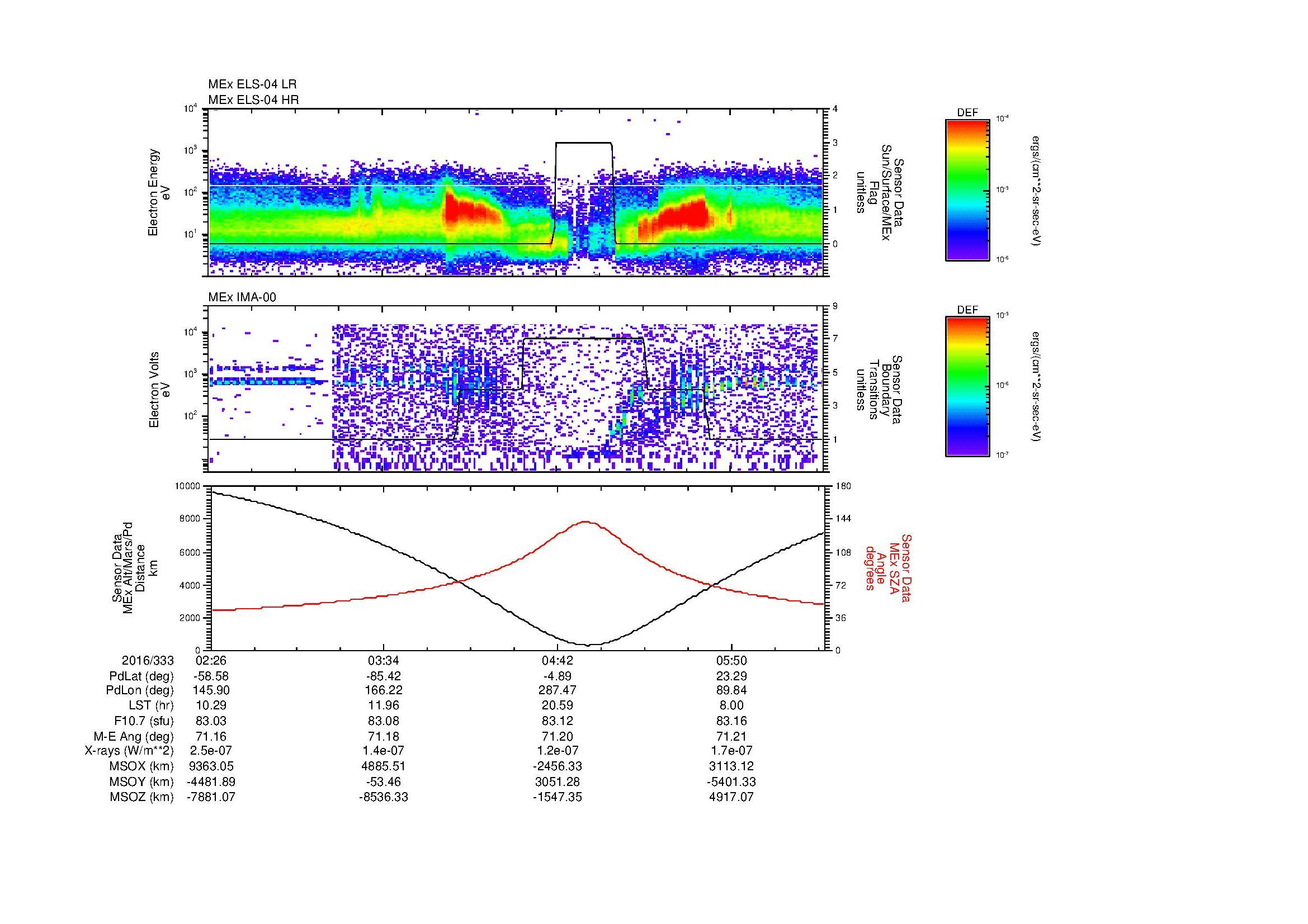Click the 'Boundary Transitions' axis label
Image resolution: width=1308 pixels, height=924 pixels.
(x=880, y=390)
